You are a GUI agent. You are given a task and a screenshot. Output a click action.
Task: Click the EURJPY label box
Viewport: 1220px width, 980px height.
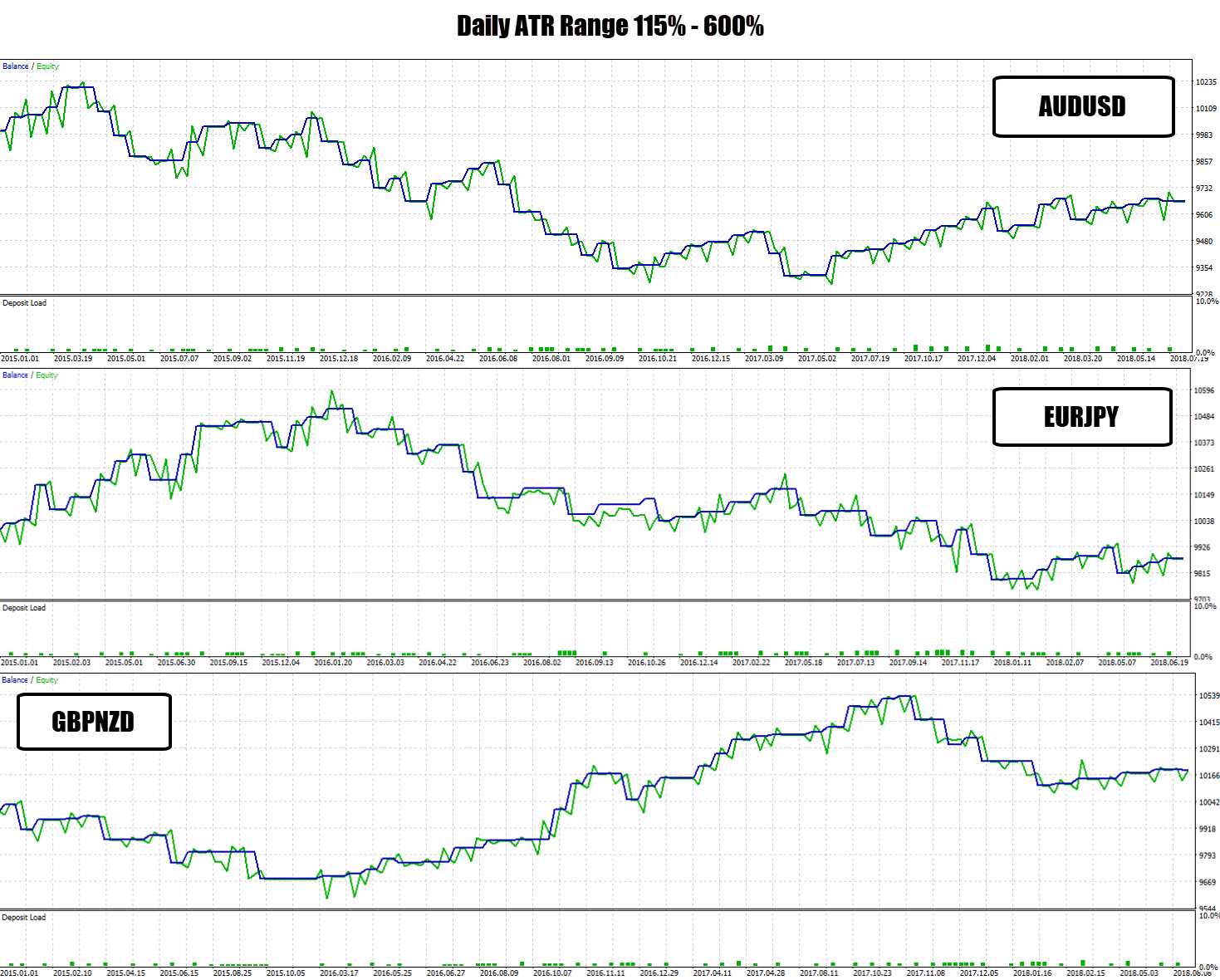point(1082,416)
